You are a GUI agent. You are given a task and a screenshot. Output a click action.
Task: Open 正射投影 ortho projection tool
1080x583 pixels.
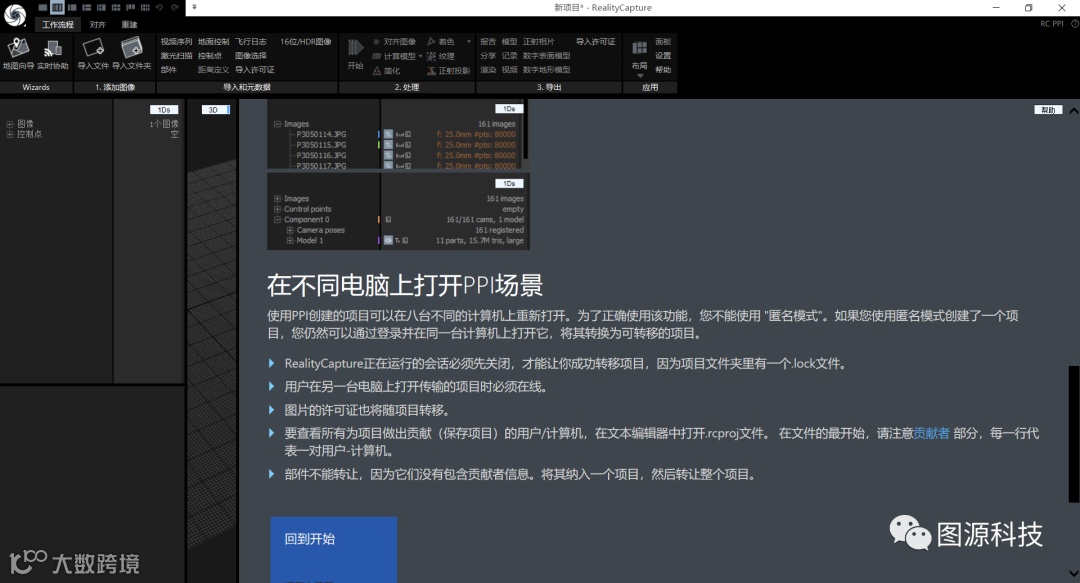click(x=448, y=70)
